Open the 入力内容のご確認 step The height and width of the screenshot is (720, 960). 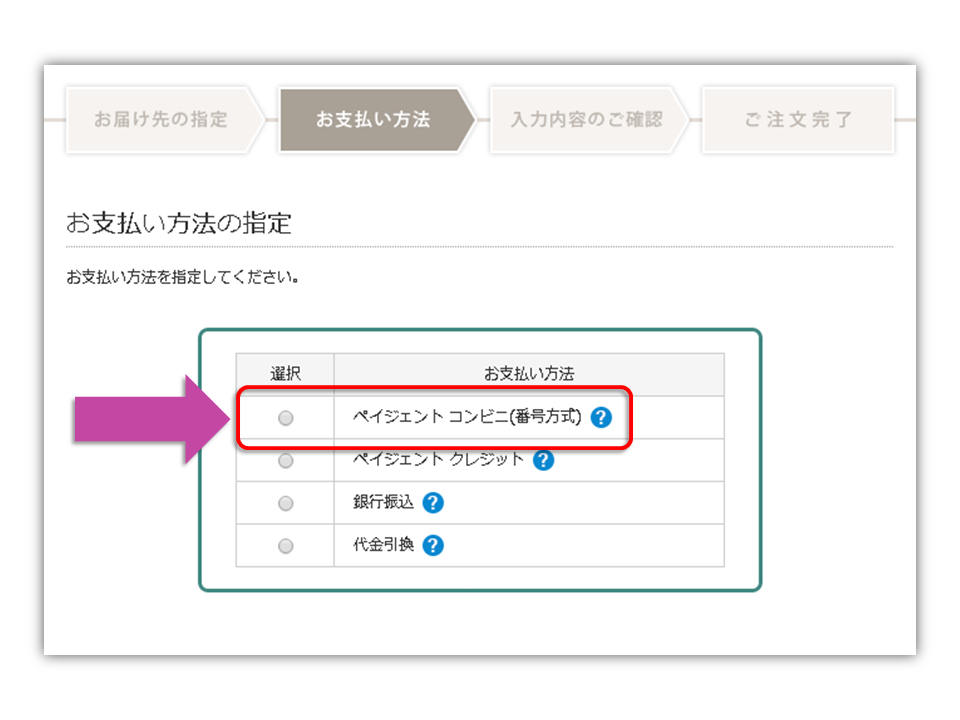(x=588, y=119)
